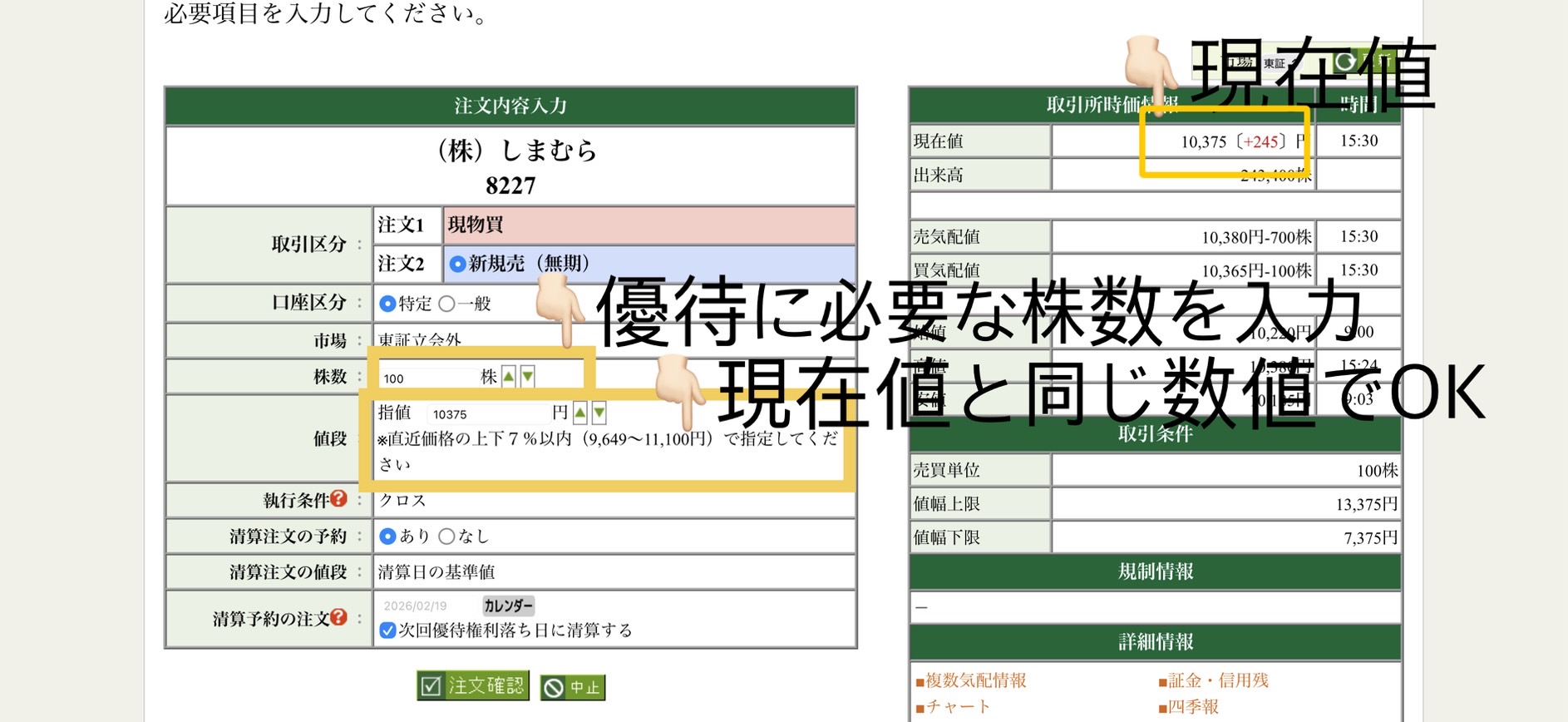Click the 株数 quantity input field
This screenshot has height=722, width=1568.
click(x=428, y=378)
